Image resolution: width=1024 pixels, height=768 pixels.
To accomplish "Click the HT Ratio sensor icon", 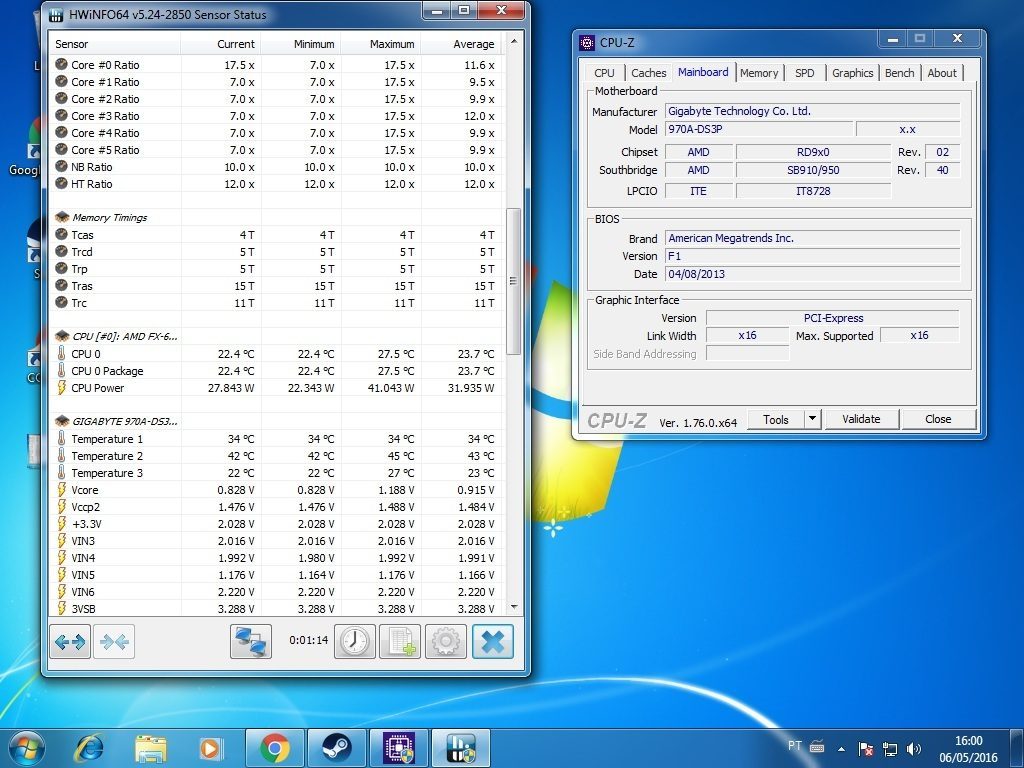I will [61, 183].
